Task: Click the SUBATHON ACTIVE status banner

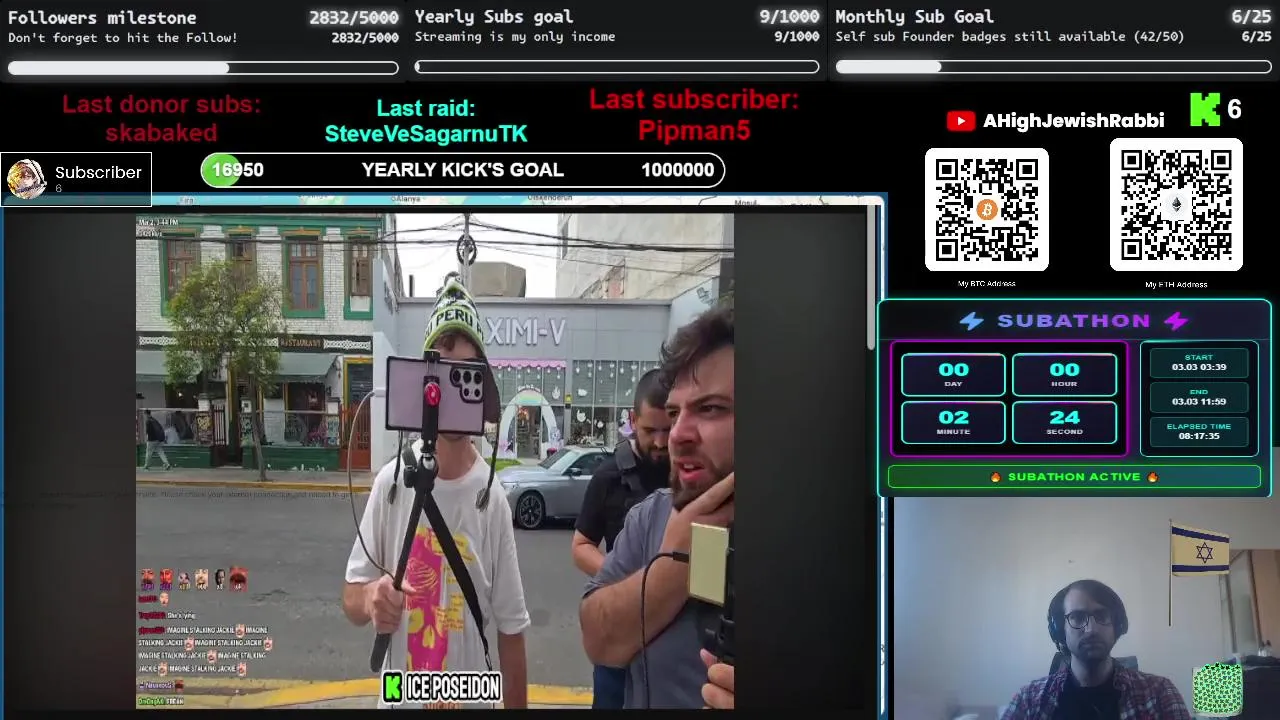Action: click(x=1074, y=477)
